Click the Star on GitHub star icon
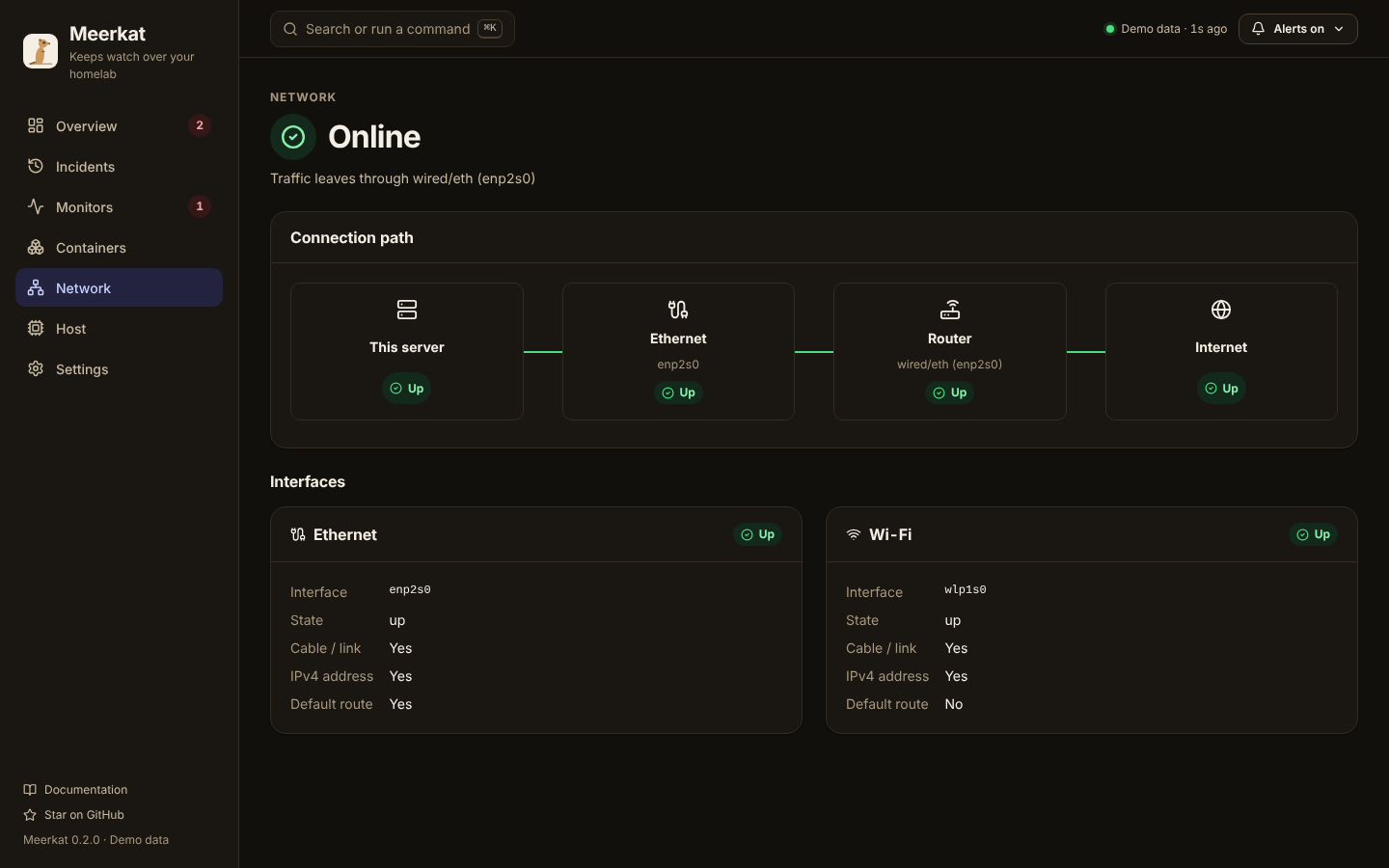 (30, 815)
